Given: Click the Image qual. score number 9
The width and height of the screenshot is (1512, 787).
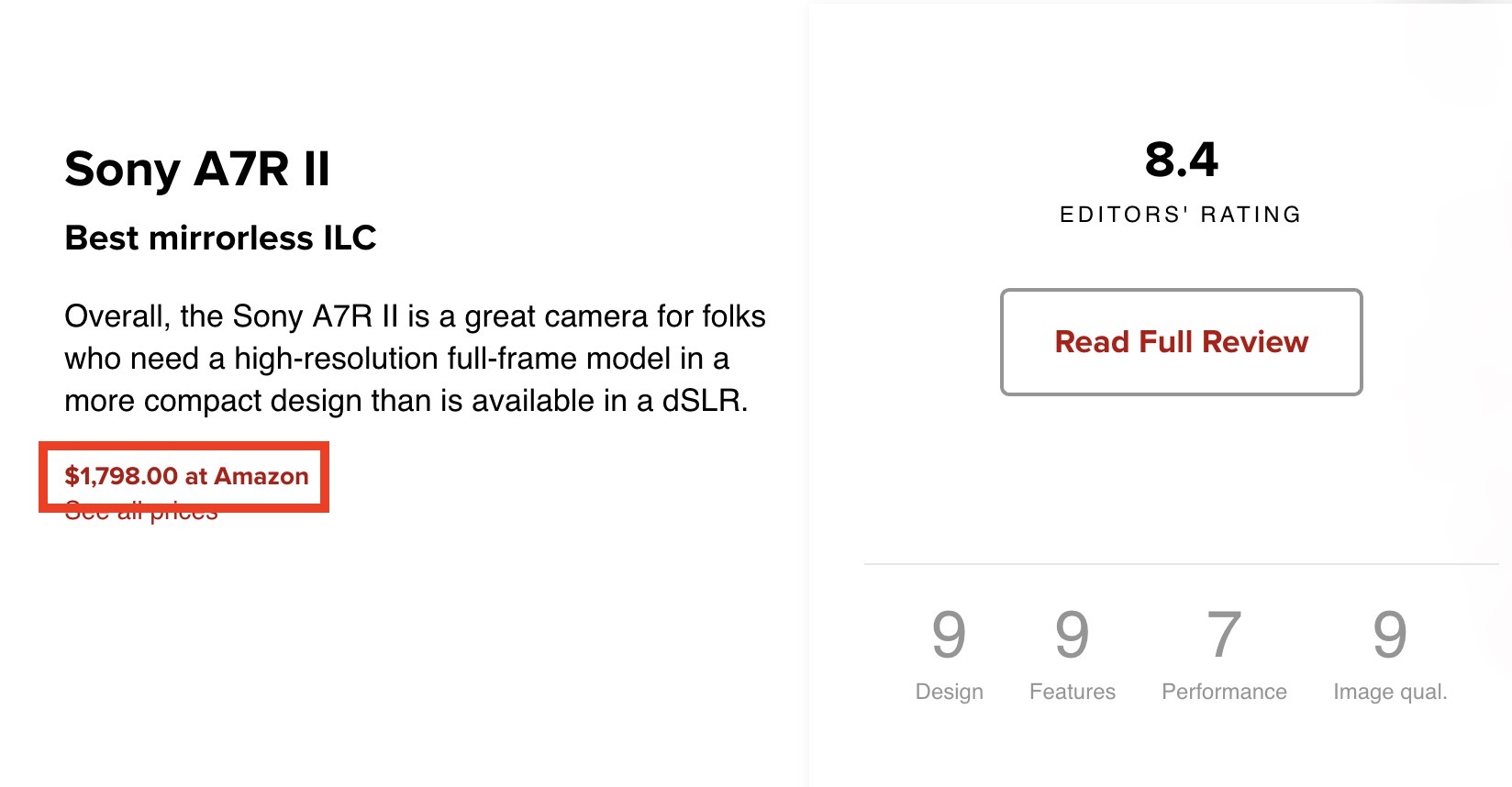Looking at the screenshot, I should [1389, 635].
